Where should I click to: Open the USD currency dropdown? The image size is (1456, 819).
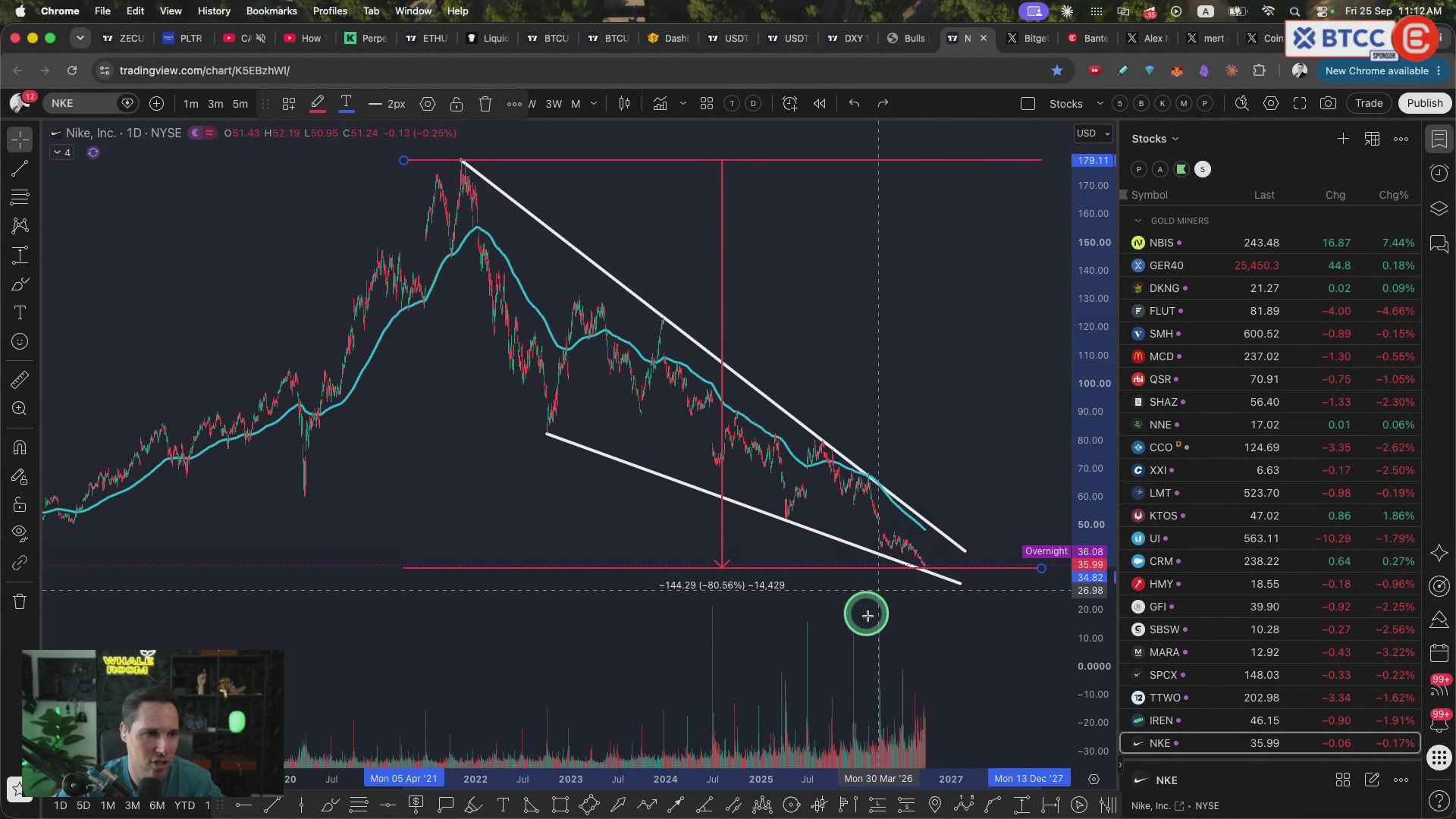[1093, 133]
